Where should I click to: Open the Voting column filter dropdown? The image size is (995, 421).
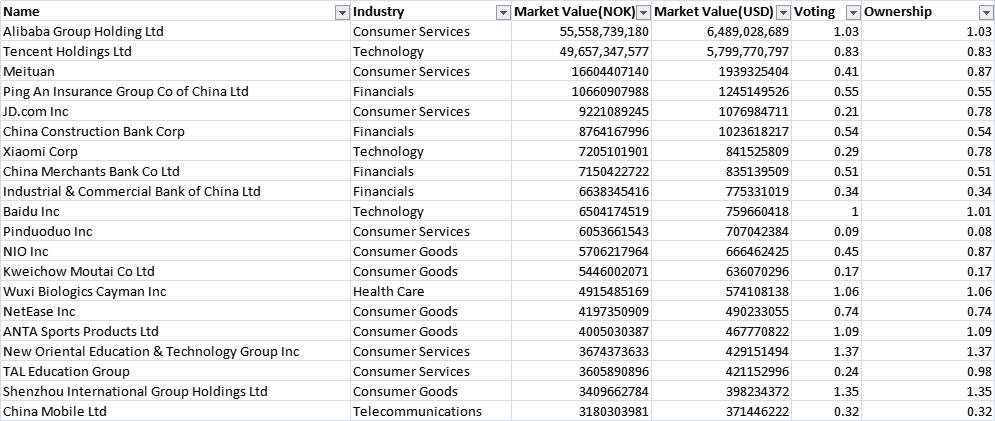852,12
